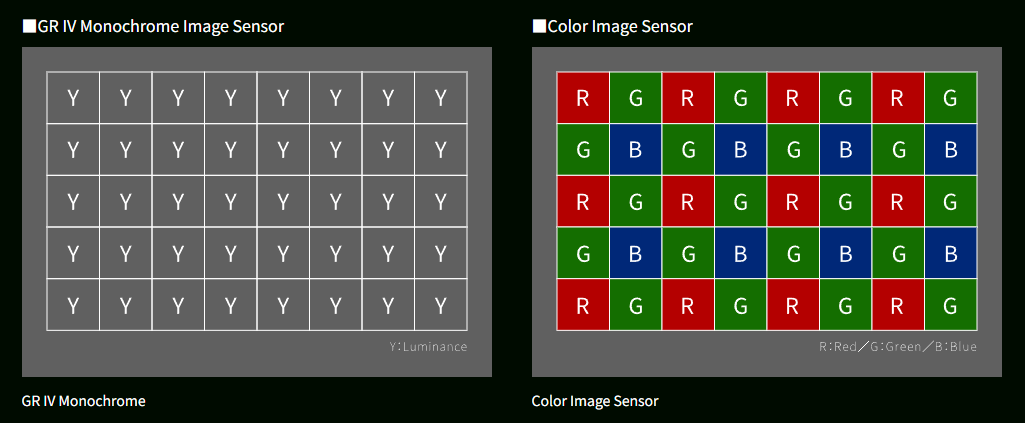1025x423 pixels.
Task: Select the leftmost green G cell in second row
Action: pyautogui.click(x=583, y=150)
